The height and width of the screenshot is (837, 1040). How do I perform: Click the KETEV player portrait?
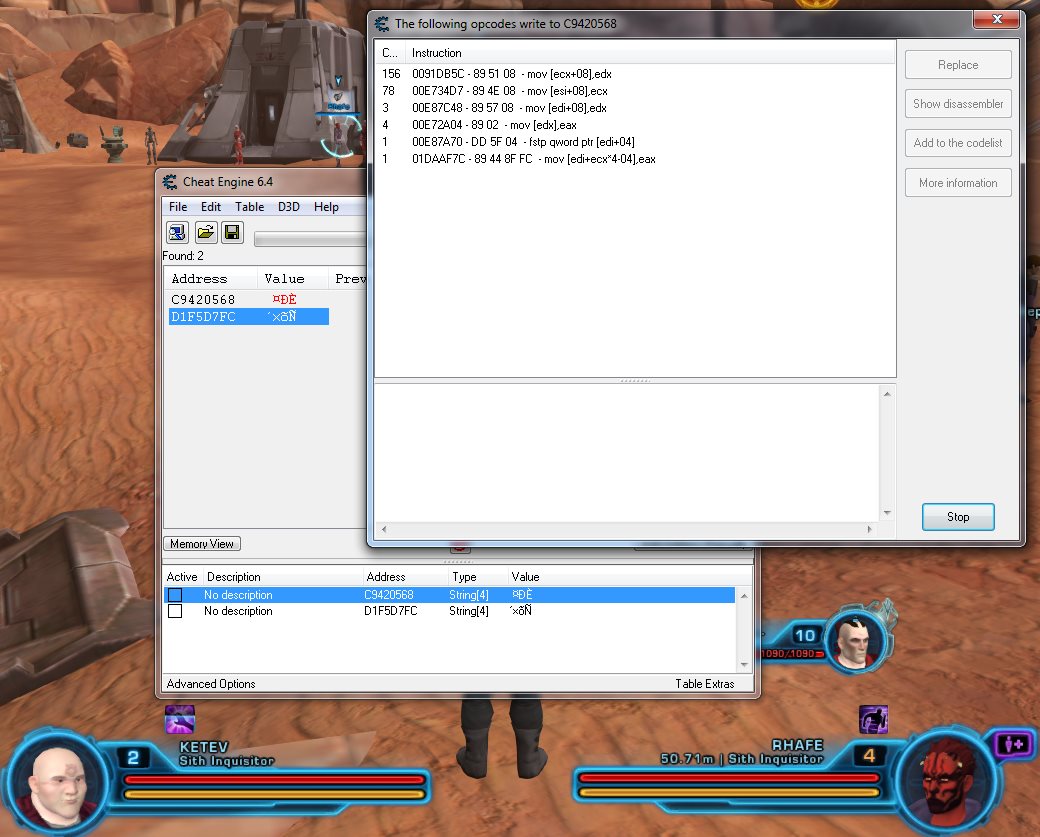click(60, 780)
